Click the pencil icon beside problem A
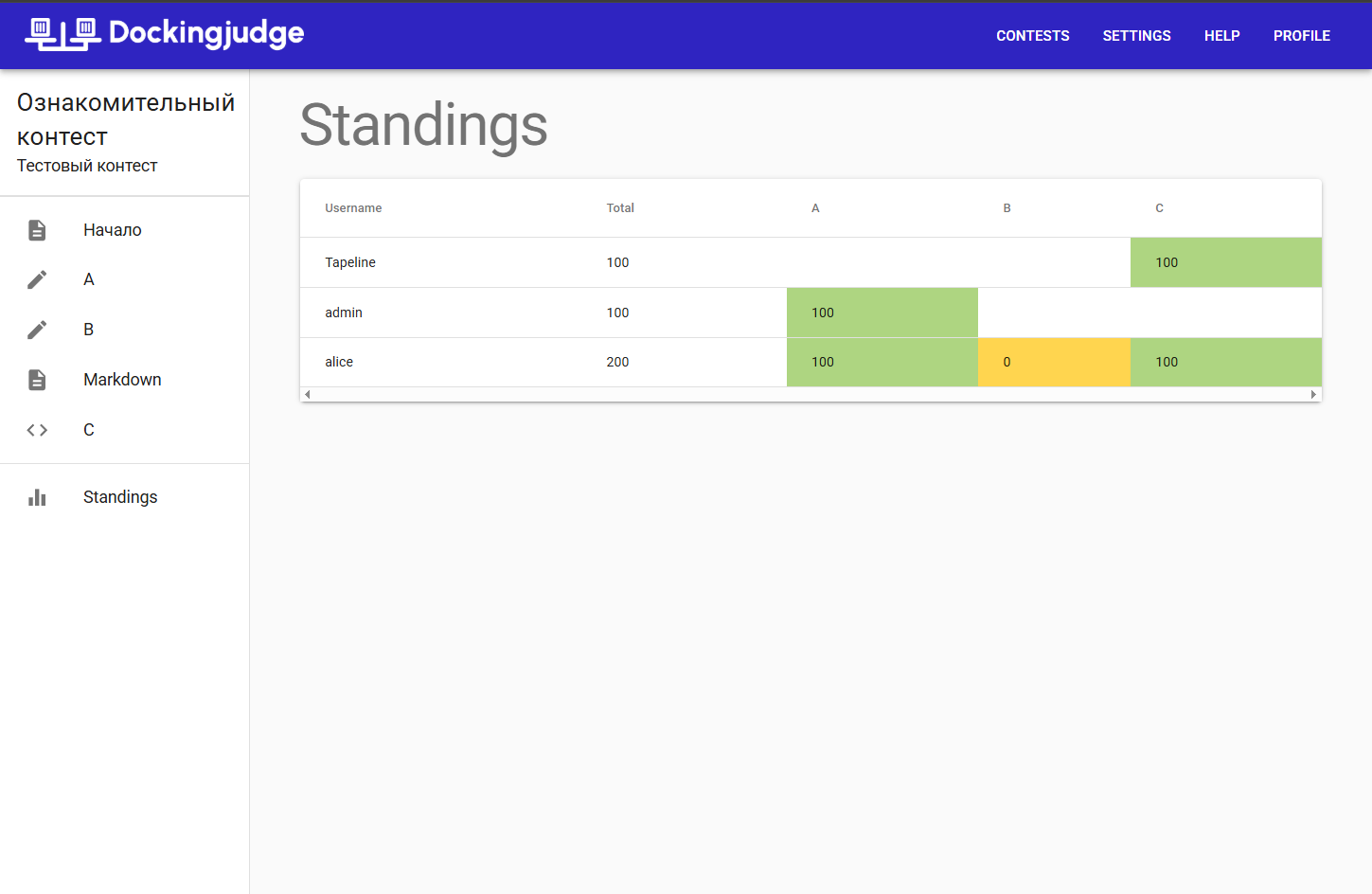Screen dimensions: 1372x894 pyautogui.click(x=37, y=279)
